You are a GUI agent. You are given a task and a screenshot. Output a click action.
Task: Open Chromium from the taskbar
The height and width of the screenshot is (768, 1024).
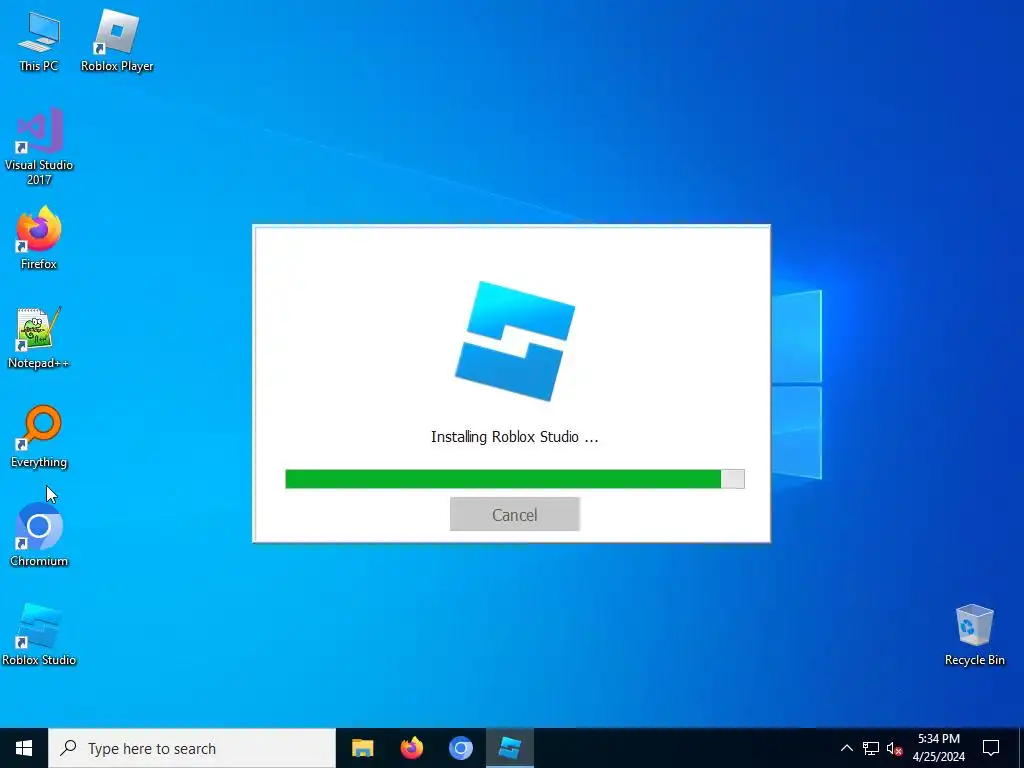coord(460,748)
